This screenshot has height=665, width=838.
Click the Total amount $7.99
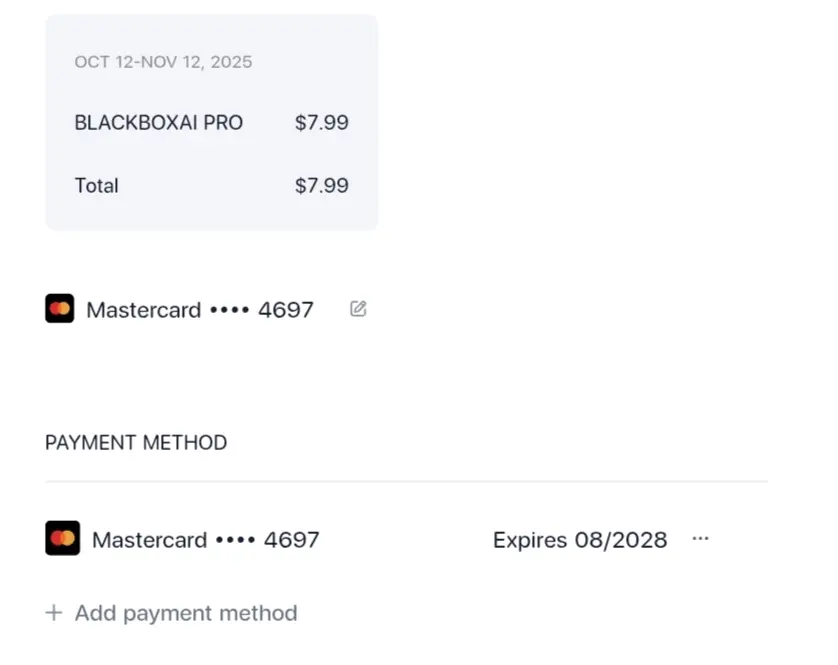pos(322,185)
